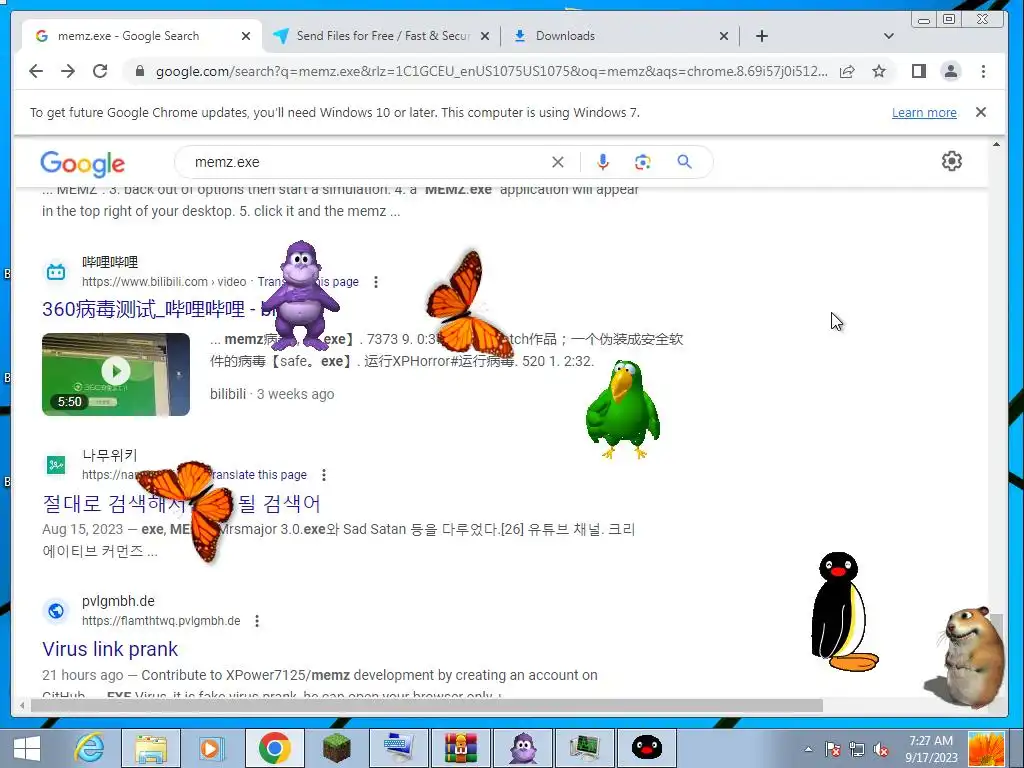Open the Chrome profile avatar

(951, 71)
